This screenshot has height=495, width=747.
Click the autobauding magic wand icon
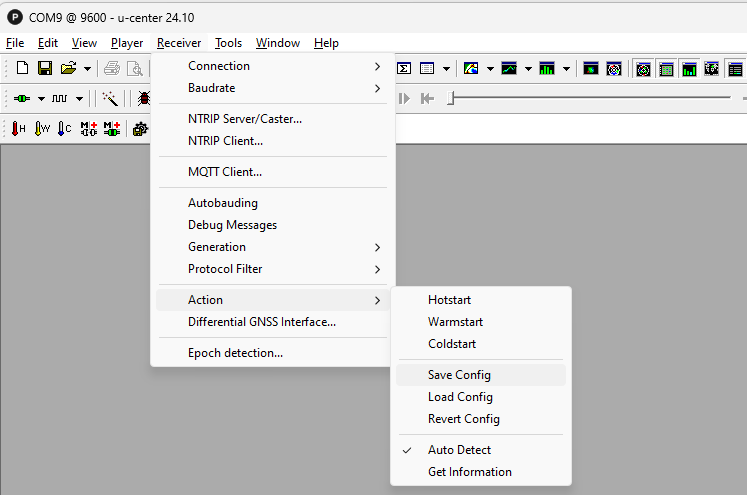[110, 99]
